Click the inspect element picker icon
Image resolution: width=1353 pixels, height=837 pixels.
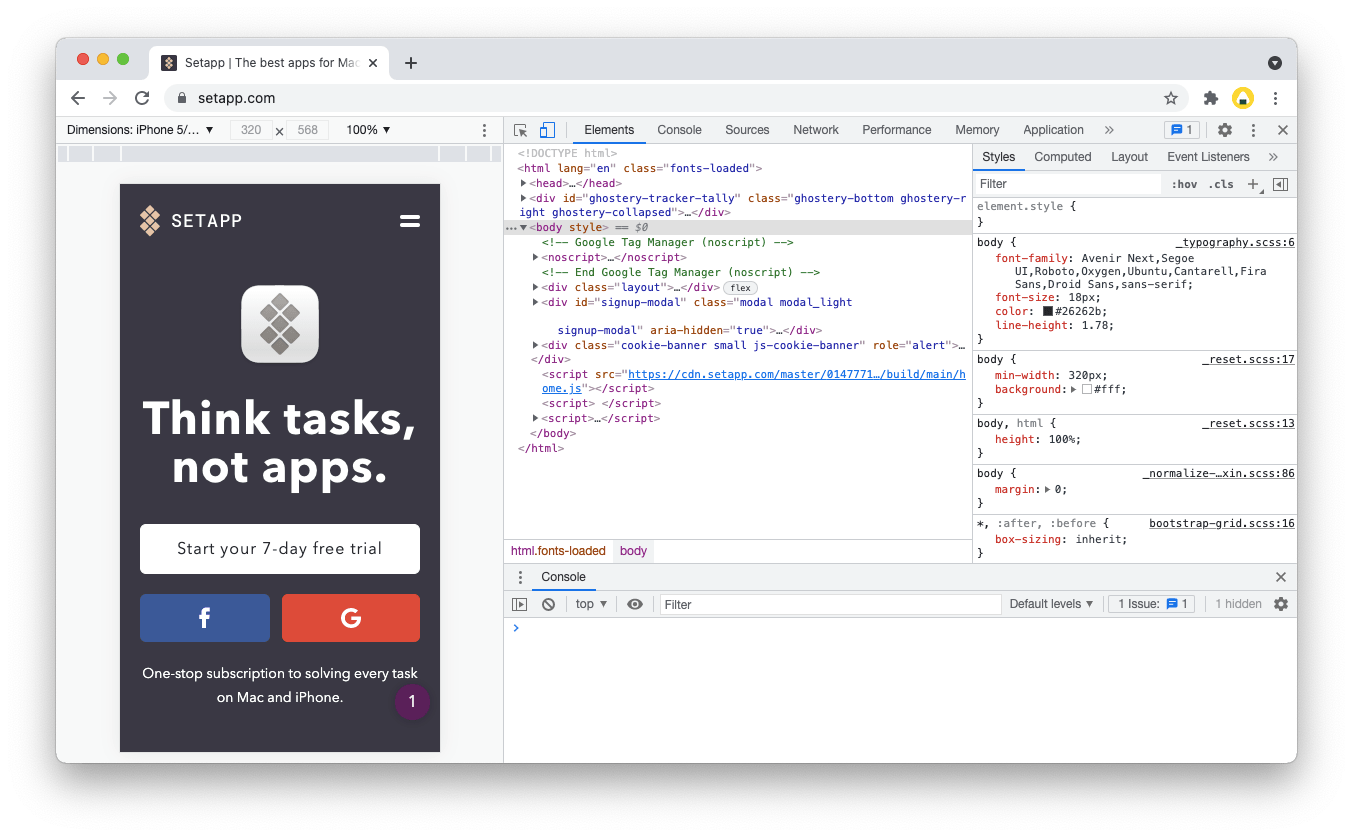click(x=520, y=130)
